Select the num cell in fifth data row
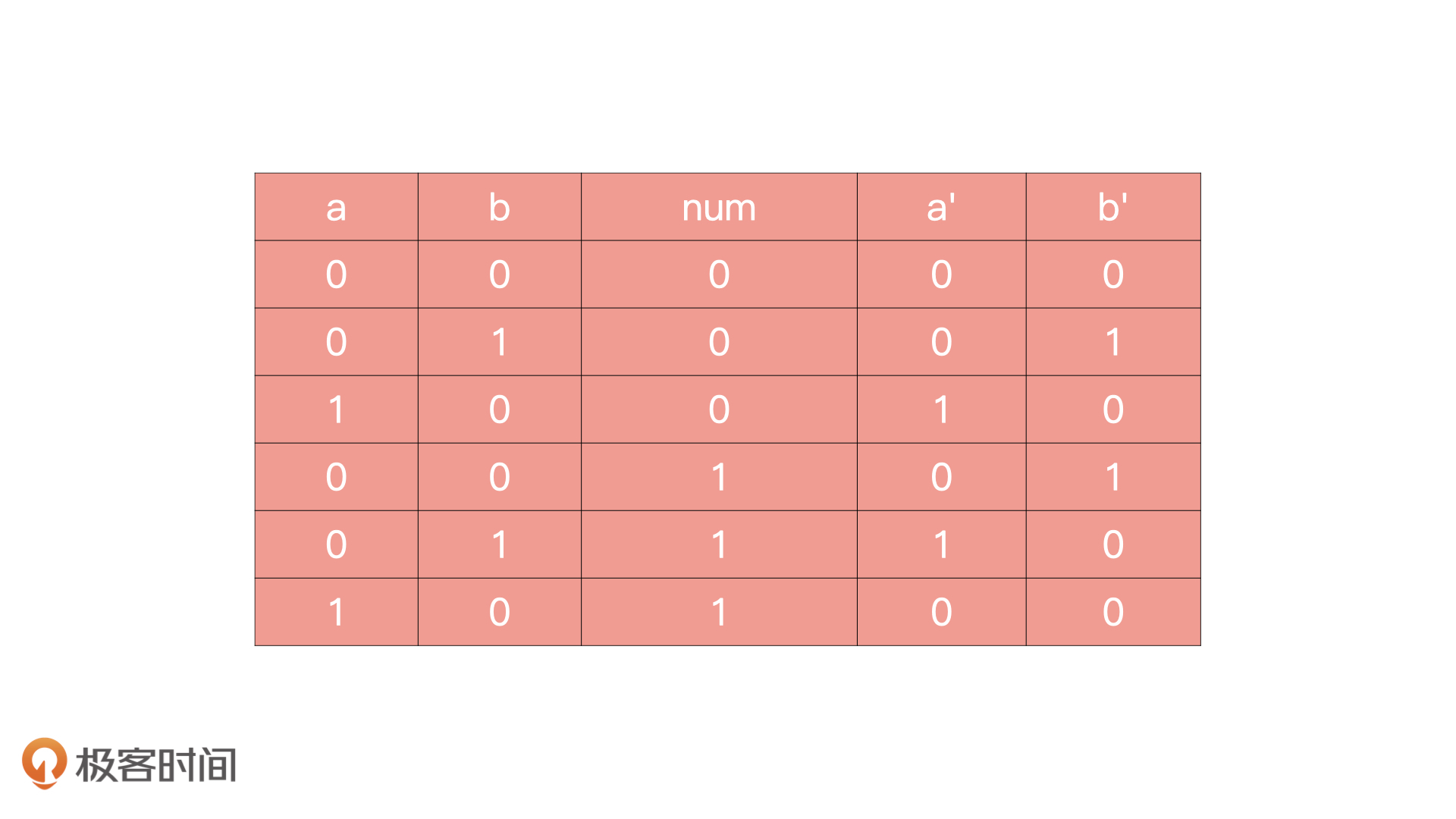Viewport: 1456px width, 819px height. [x=719, y=544]
